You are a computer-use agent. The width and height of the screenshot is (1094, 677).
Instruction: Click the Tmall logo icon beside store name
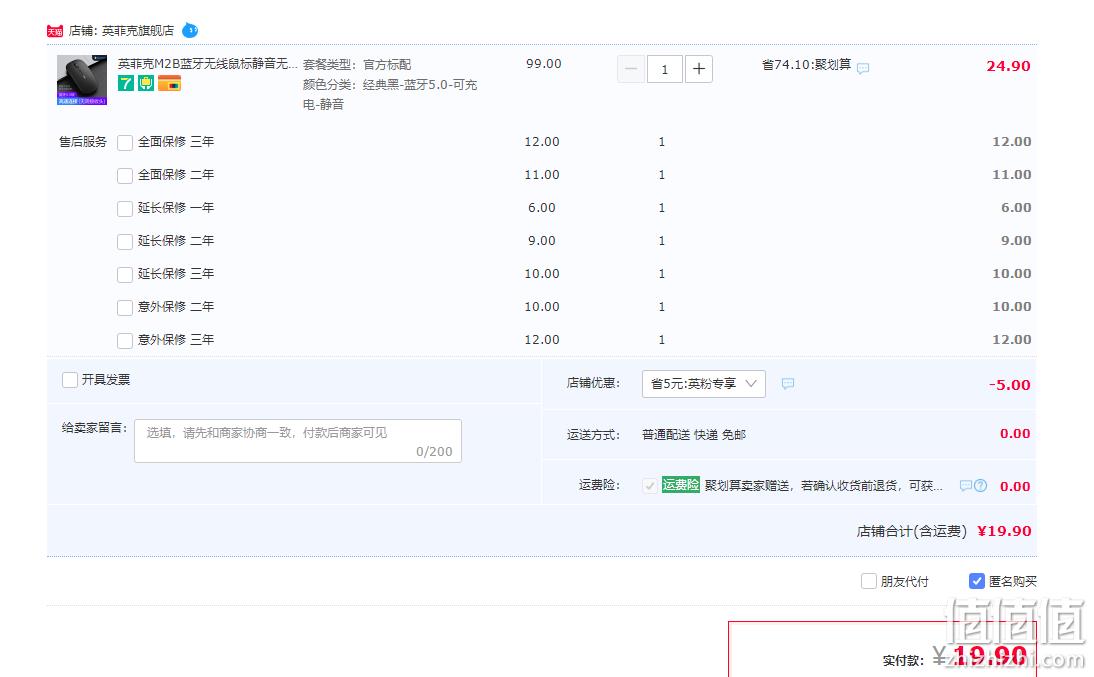pos(55,31)
